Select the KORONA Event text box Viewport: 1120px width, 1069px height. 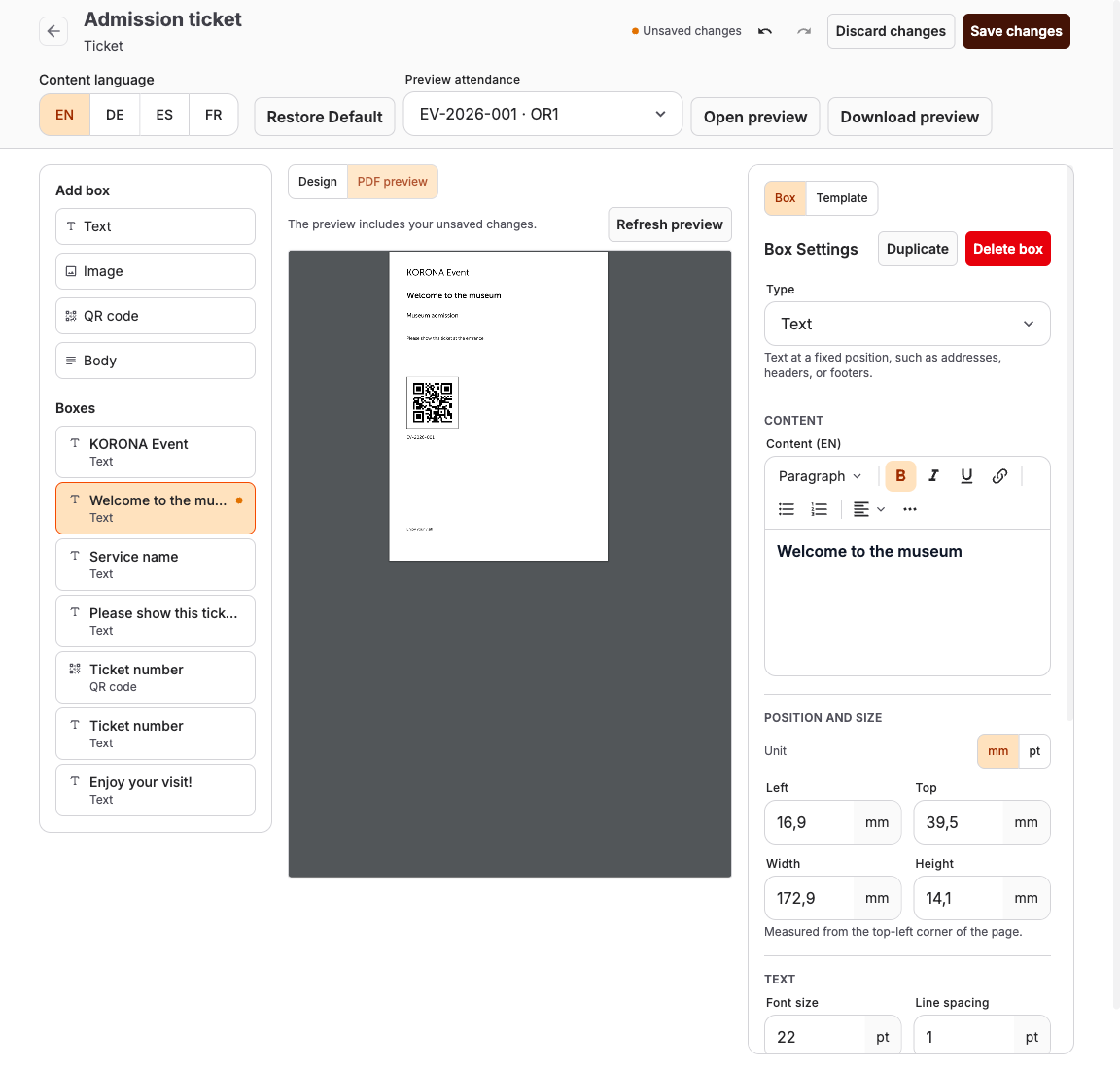coord(156,452)
